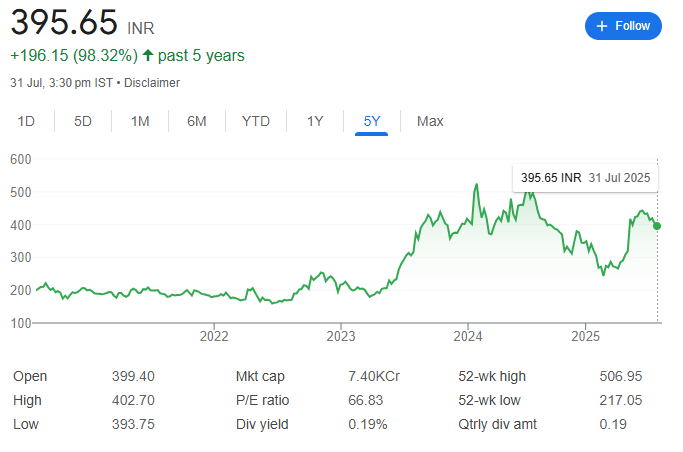Viewport: 683px width, 452px height.
Task: Click the green up-arrow trend icon
Action: pyautogui.click(x=148, y=55)
